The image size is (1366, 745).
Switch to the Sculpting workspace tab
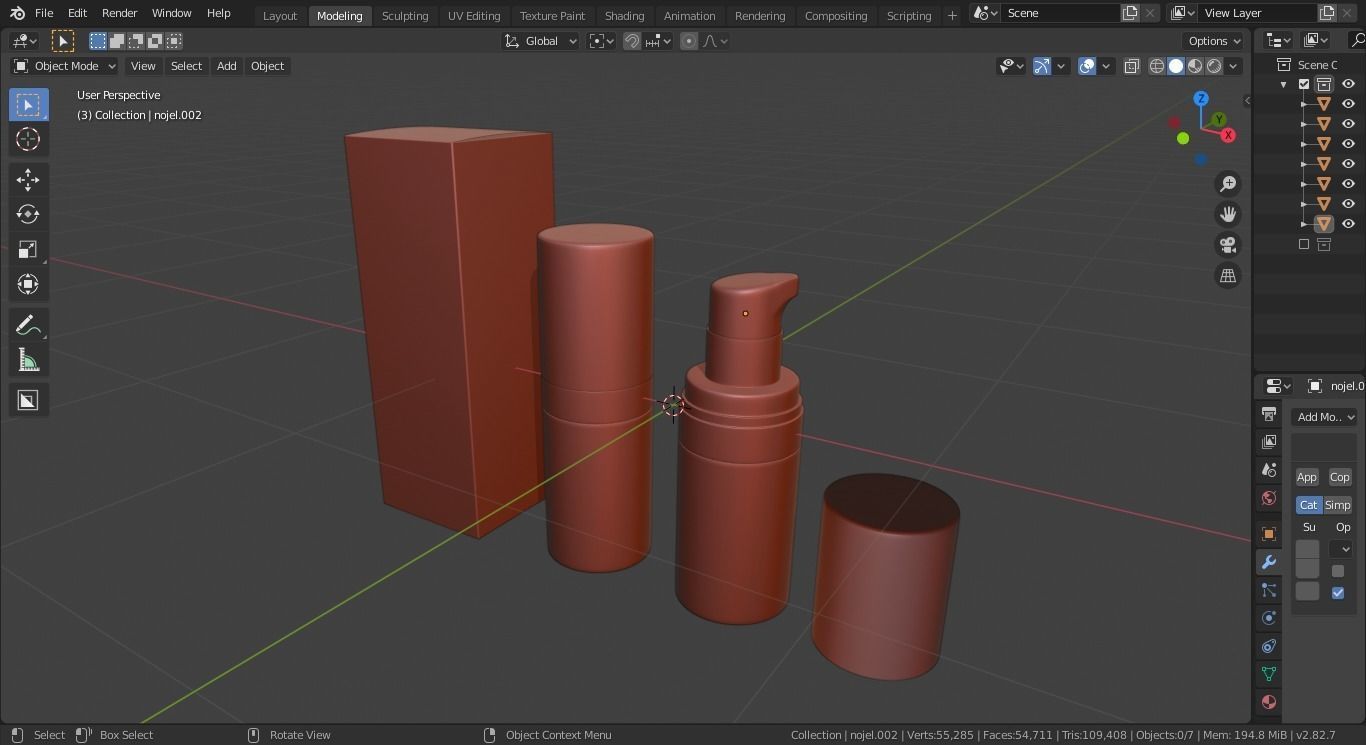[405, 15]
